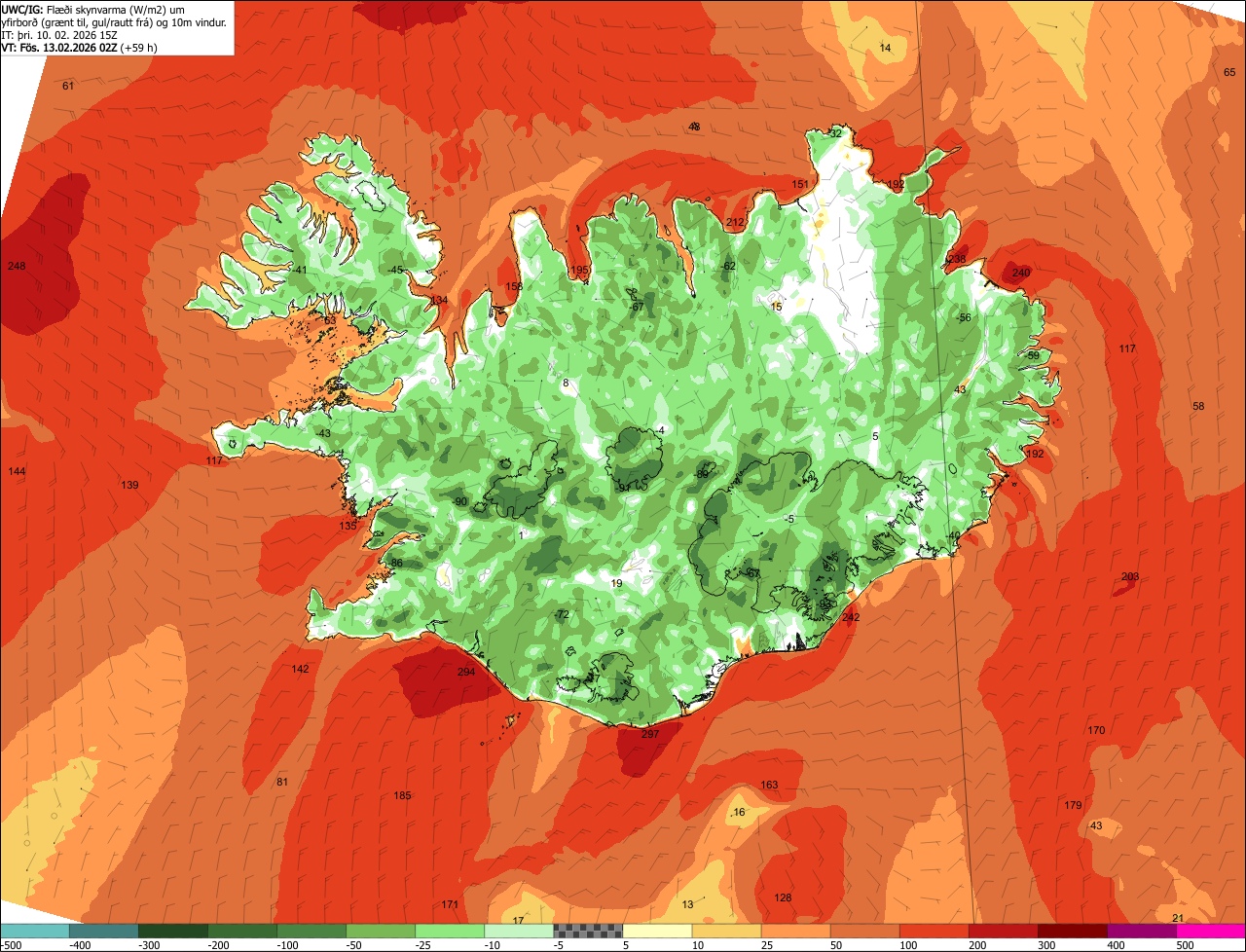Click the map value -45 in the Westfjords

click(395, 270)
